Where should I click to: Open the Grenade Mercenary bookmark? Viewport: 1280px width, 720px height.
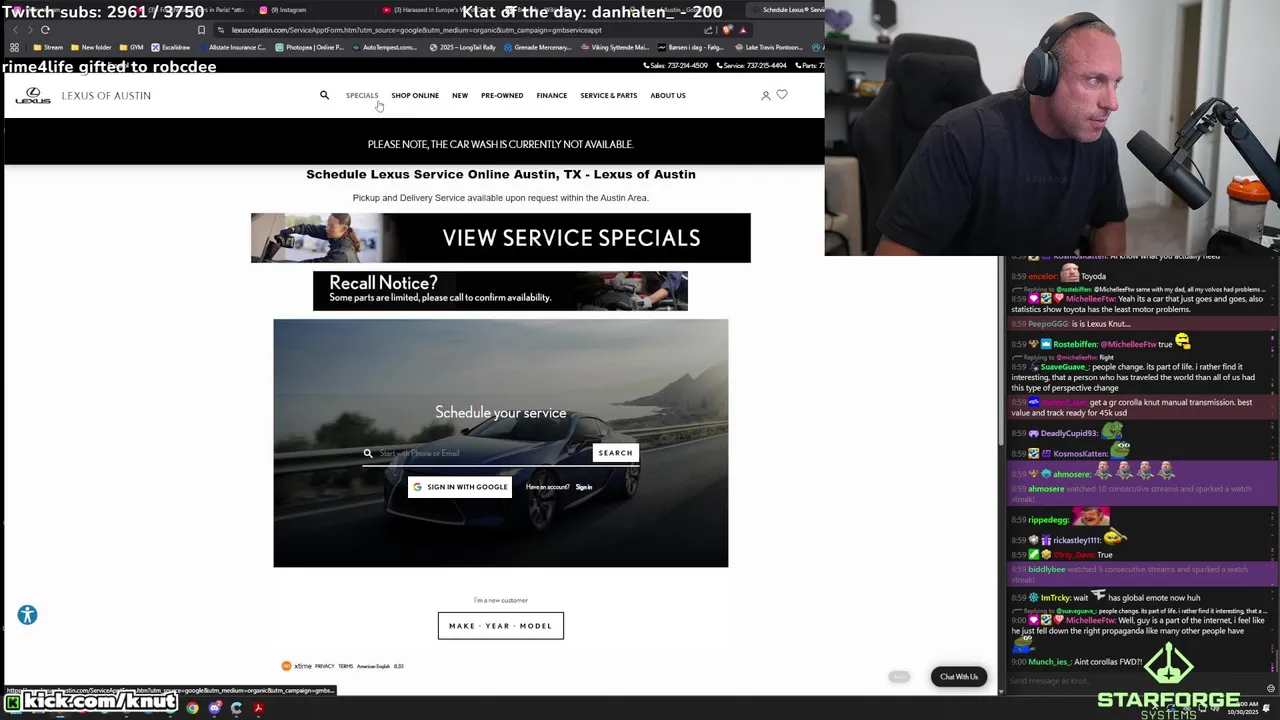pyautogui.click(x=538, y=47)
